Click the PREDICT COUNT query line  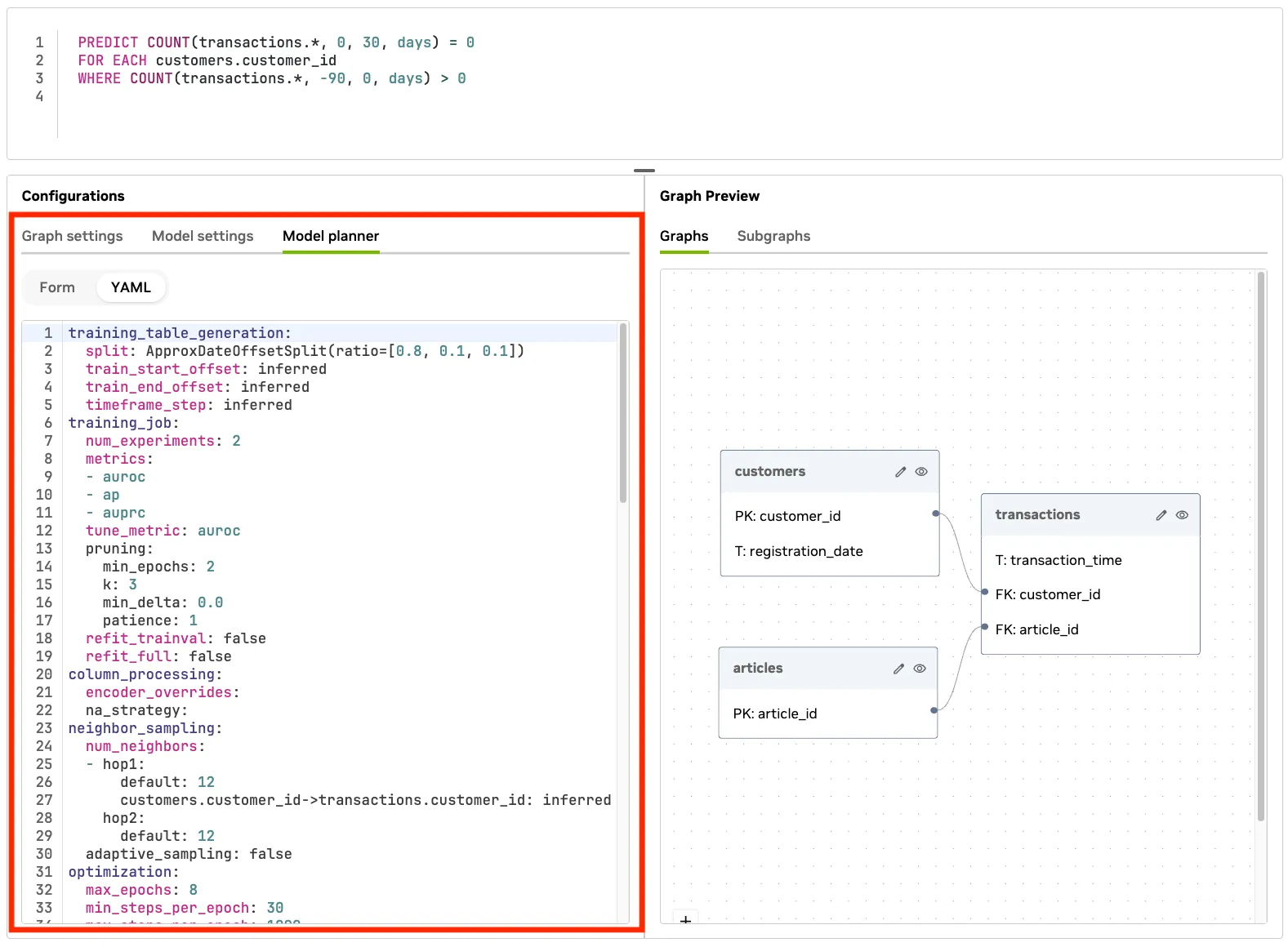(276, 42)
